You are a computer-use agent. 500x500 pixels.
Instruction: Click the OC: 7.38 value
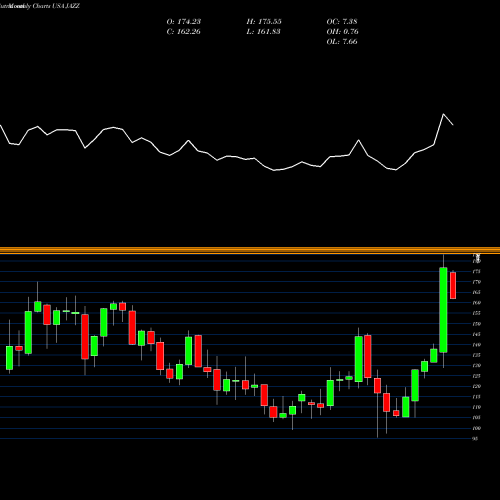342,22
